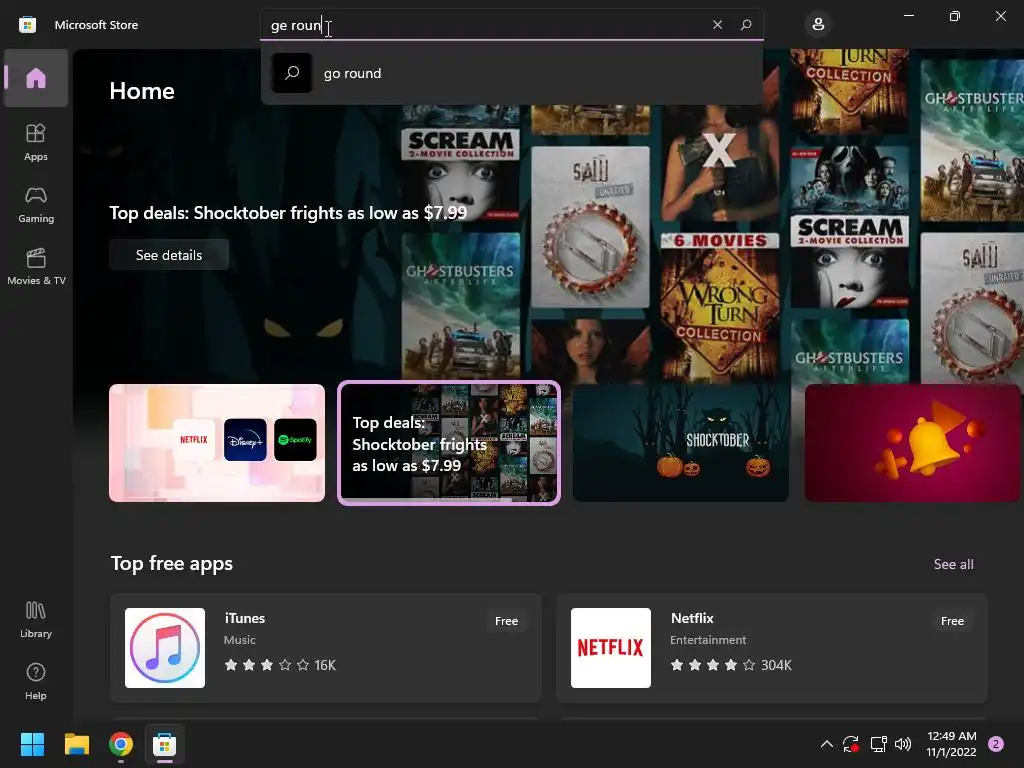Open File Explorer from taskbar
The width and height of the screenshot is (1024, 768).
click(x=76, y=744)
